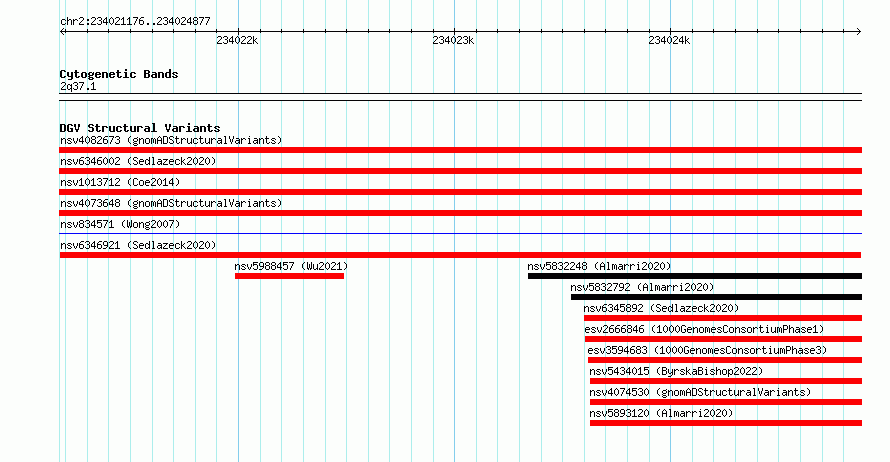The height and width of the screenshot is (462, 890).
Task: Select the short nsv5988457 red bar
Action: pos(289,276)
